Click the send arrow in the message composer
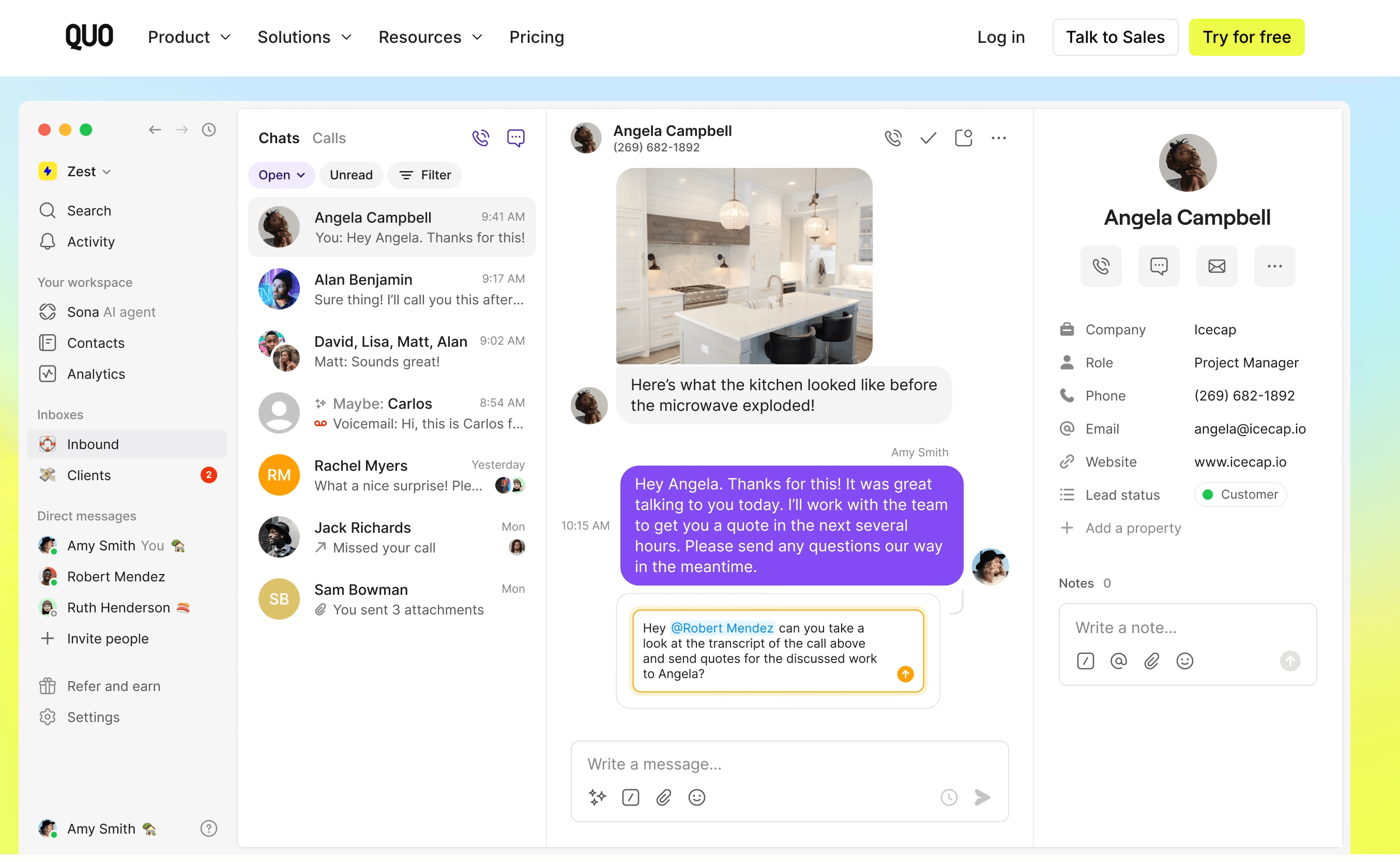Viewport: 1400px width, 862px height. tap(983, 797)
